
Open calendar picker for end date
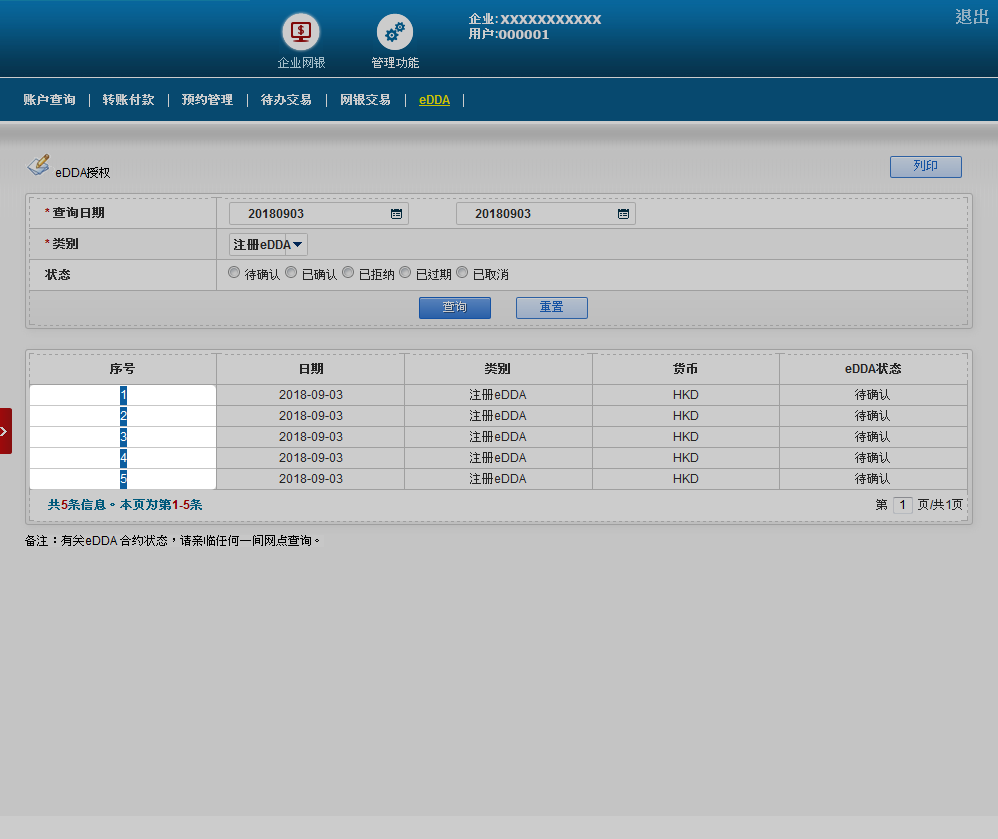coord(623,214)
